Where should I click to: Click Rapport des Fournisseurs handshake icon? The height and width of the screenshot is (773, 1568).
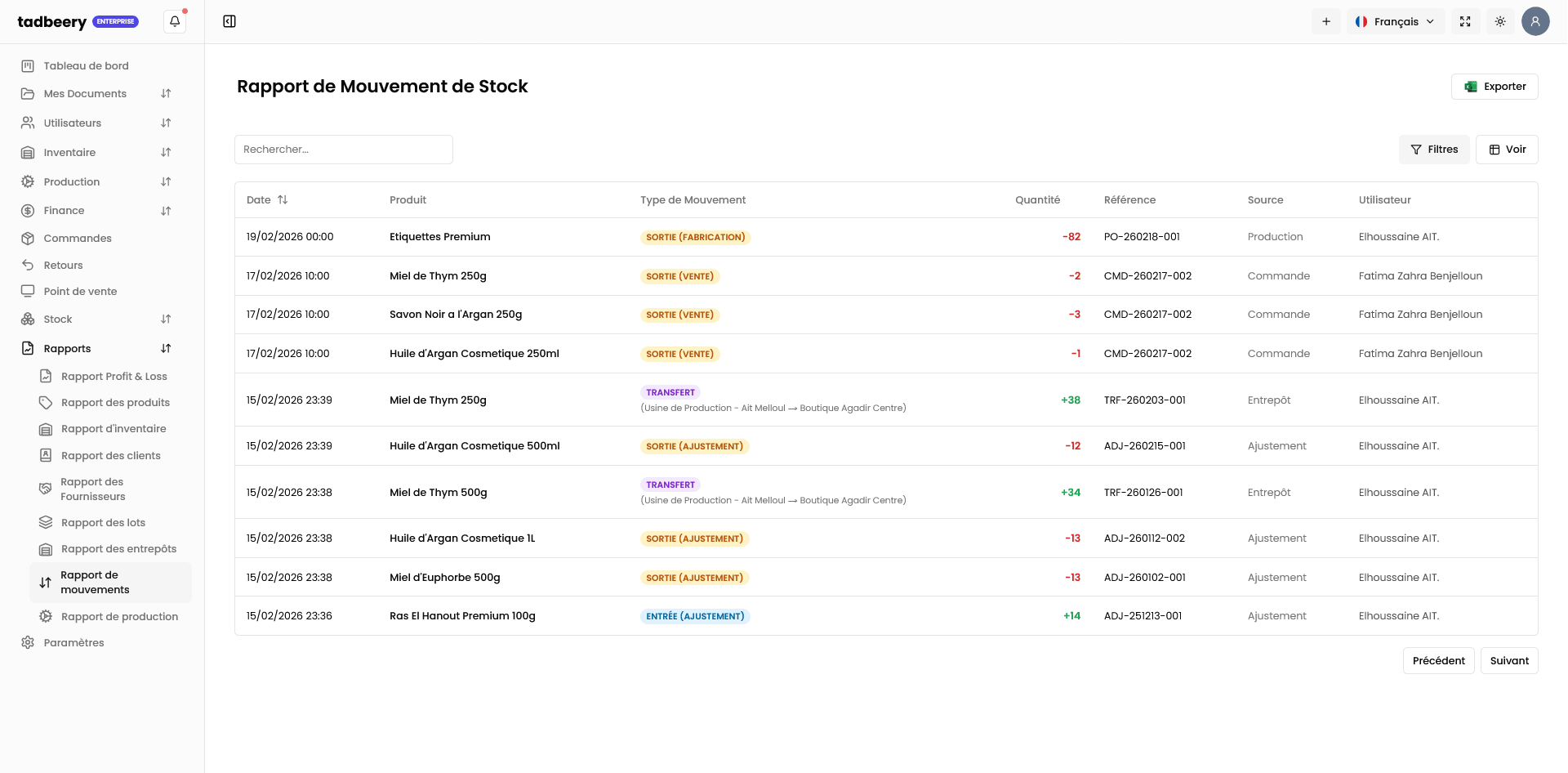(x=46, y=489)
